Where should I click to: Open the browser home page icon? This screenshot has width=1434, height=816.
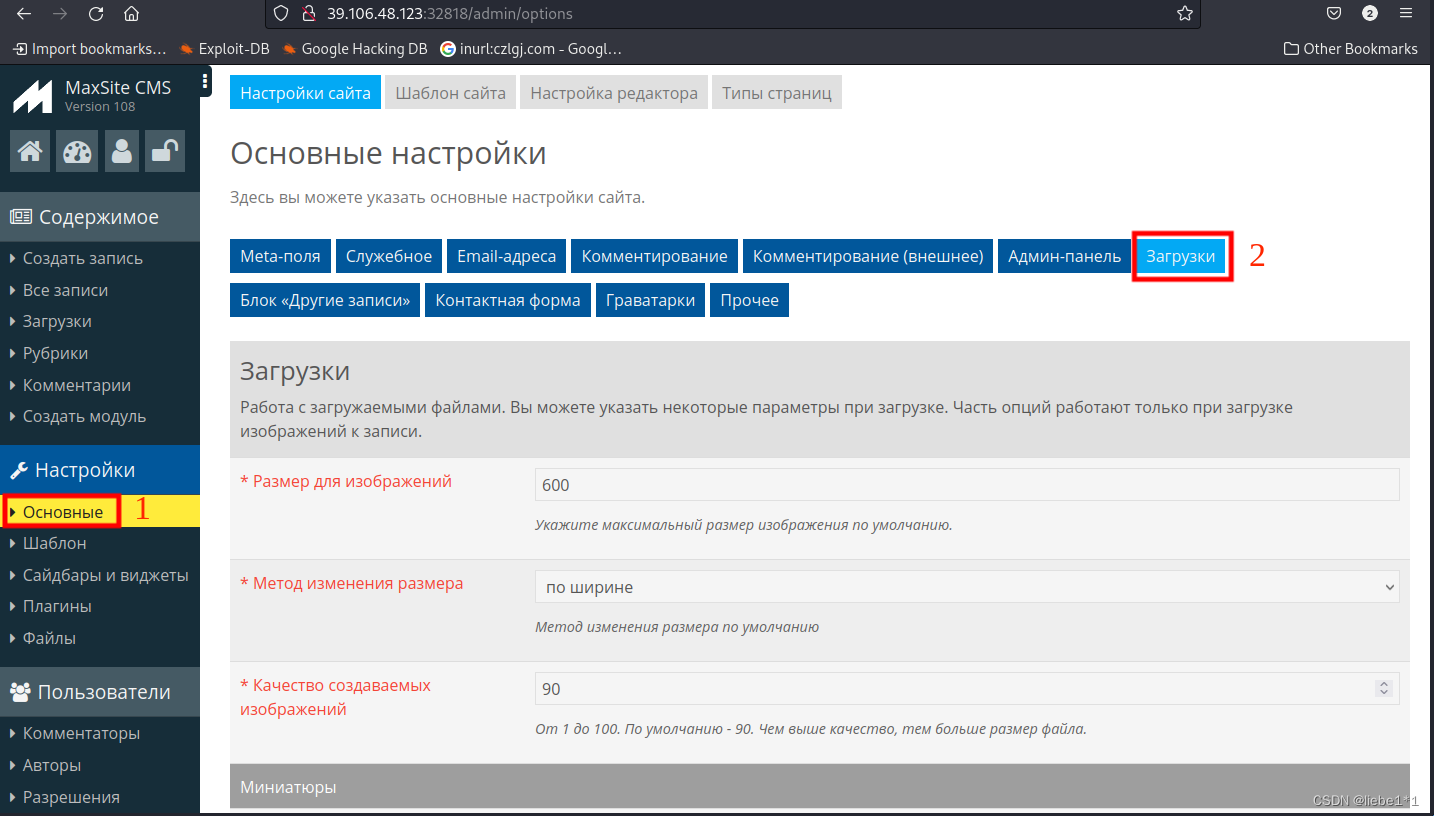(x=131, y=14)
